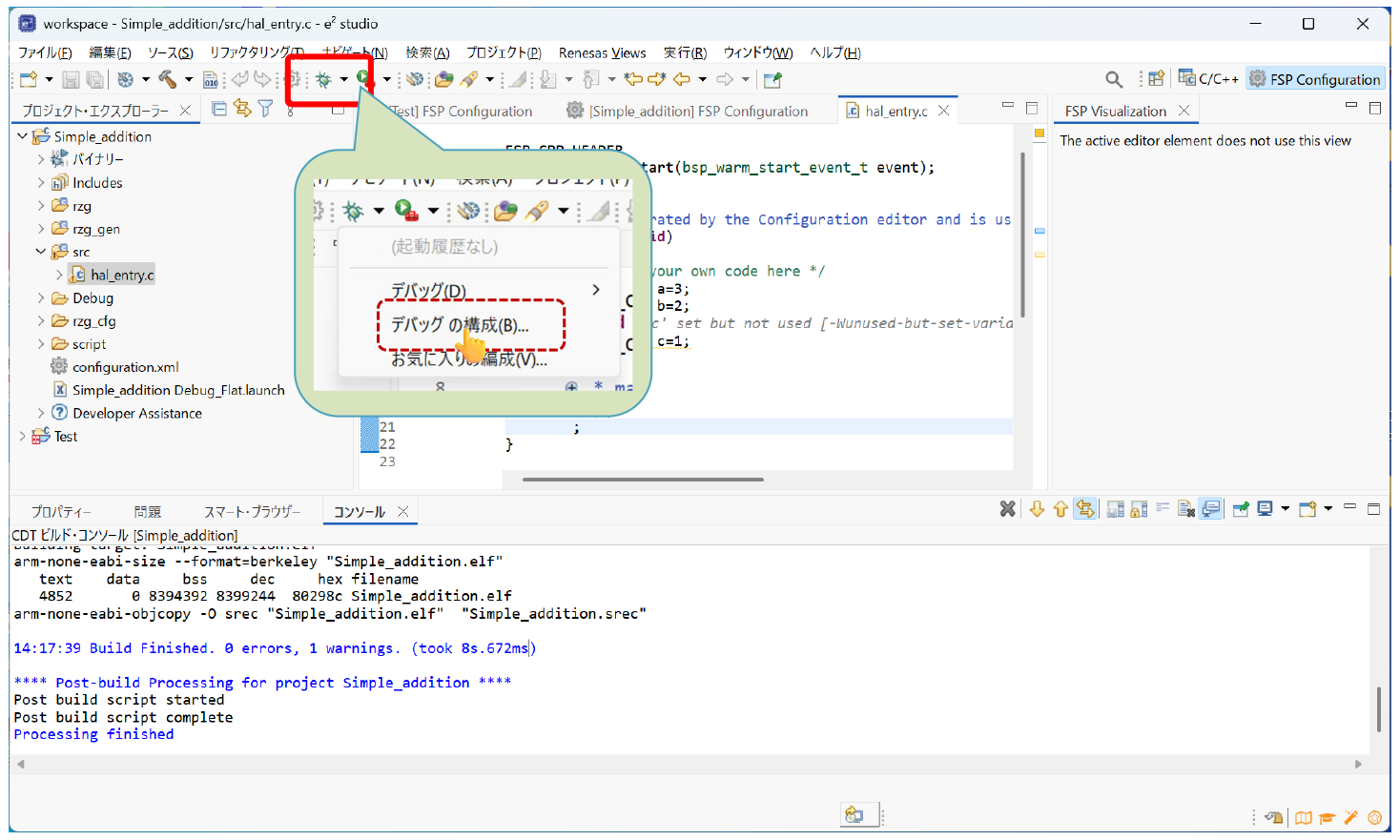Click the console up arrow previous icon

point(1060,509)
